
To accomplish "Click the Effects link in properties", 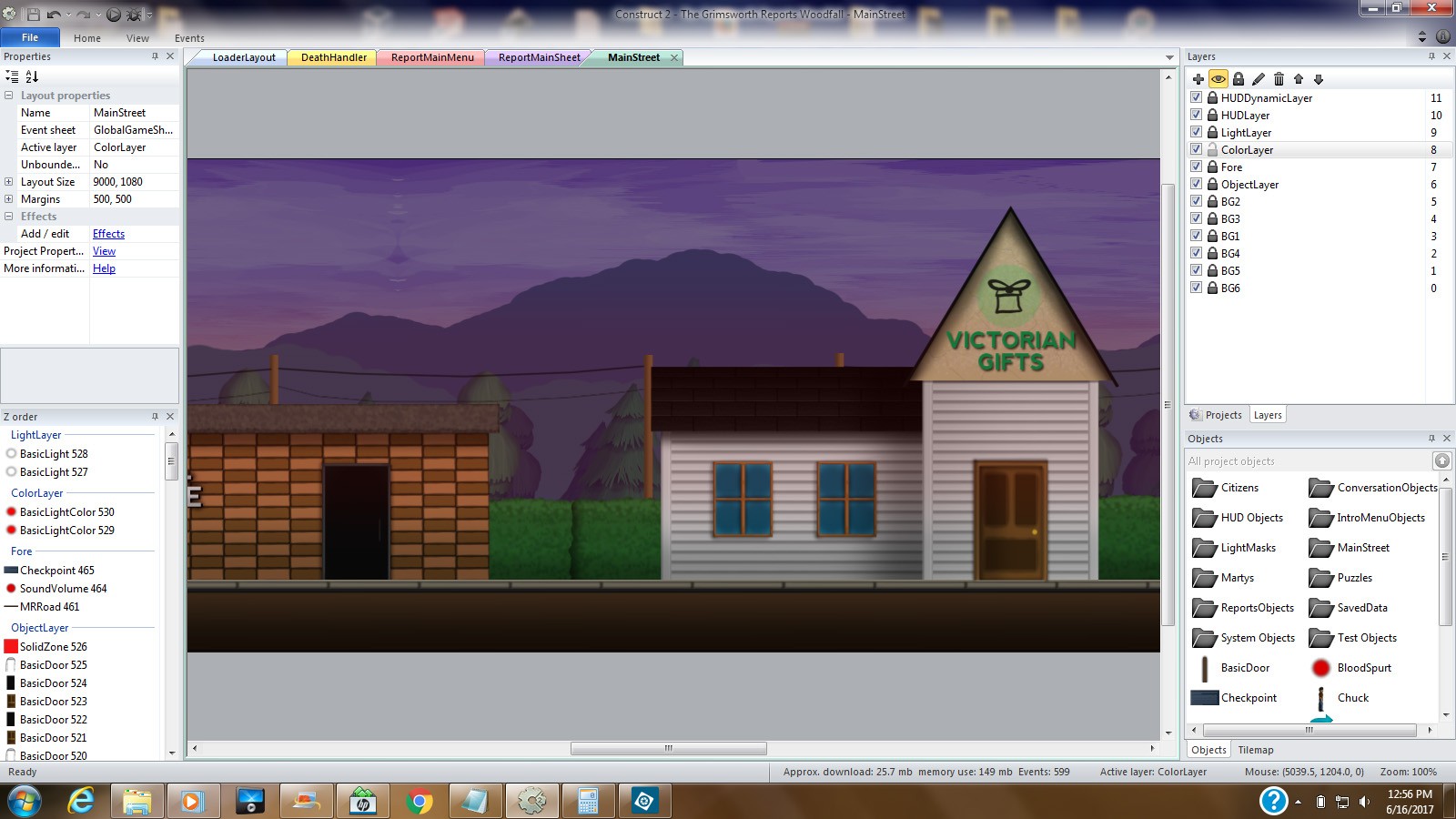I will pos(108,234).
